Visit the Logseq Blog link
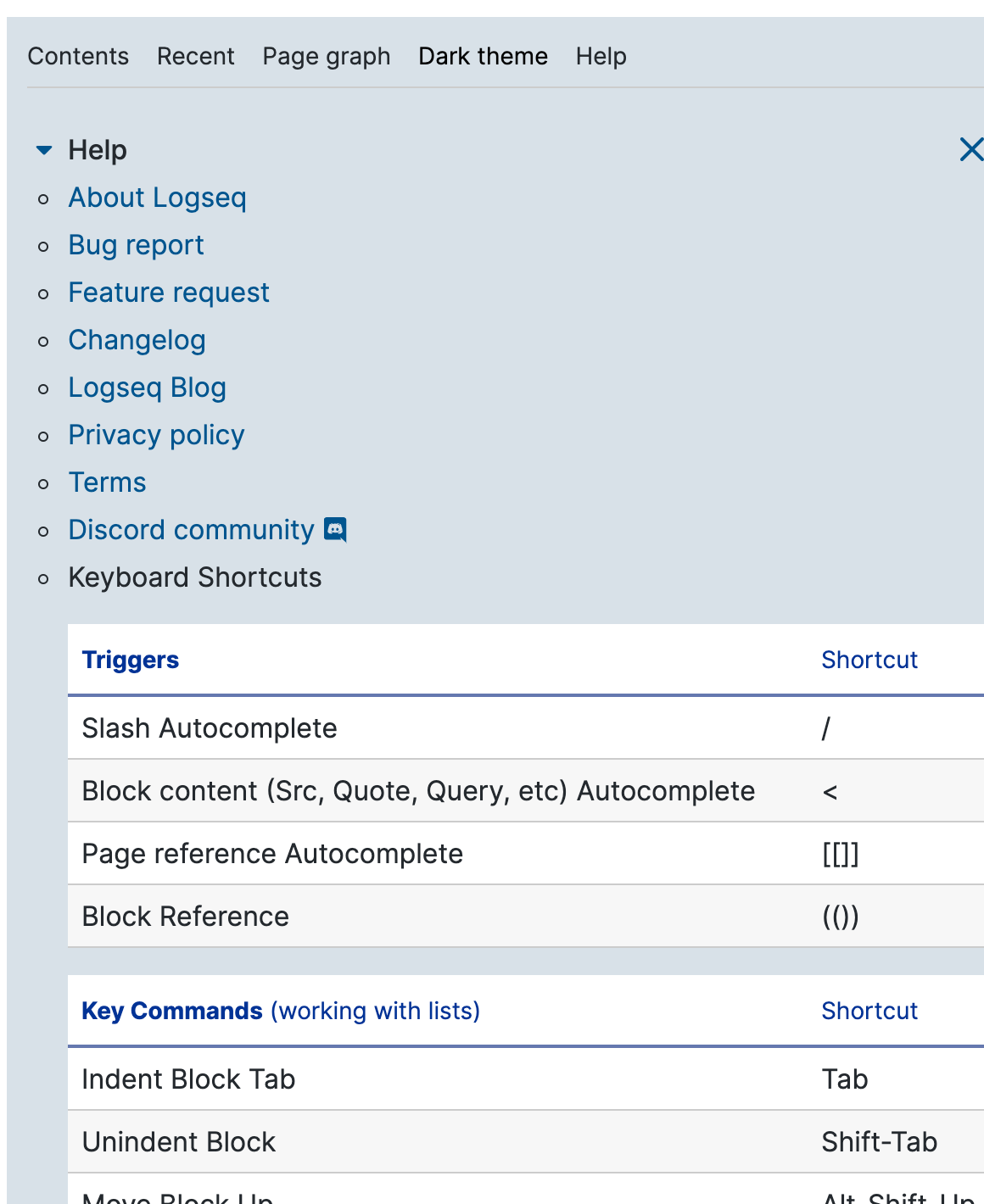 tap(147, 387)
